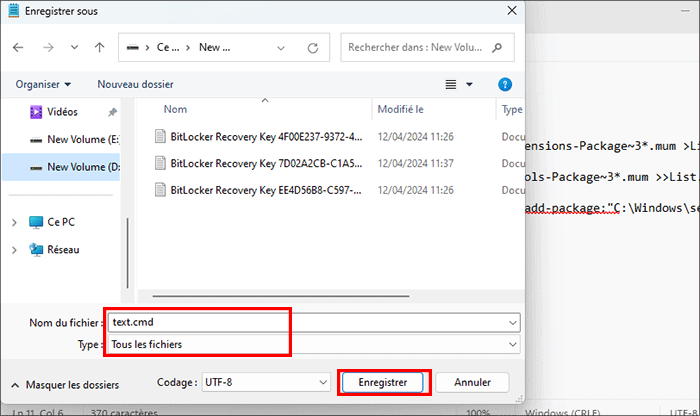
Task: Click the forward navigation arrow
Action: click(x=46, y=47)
